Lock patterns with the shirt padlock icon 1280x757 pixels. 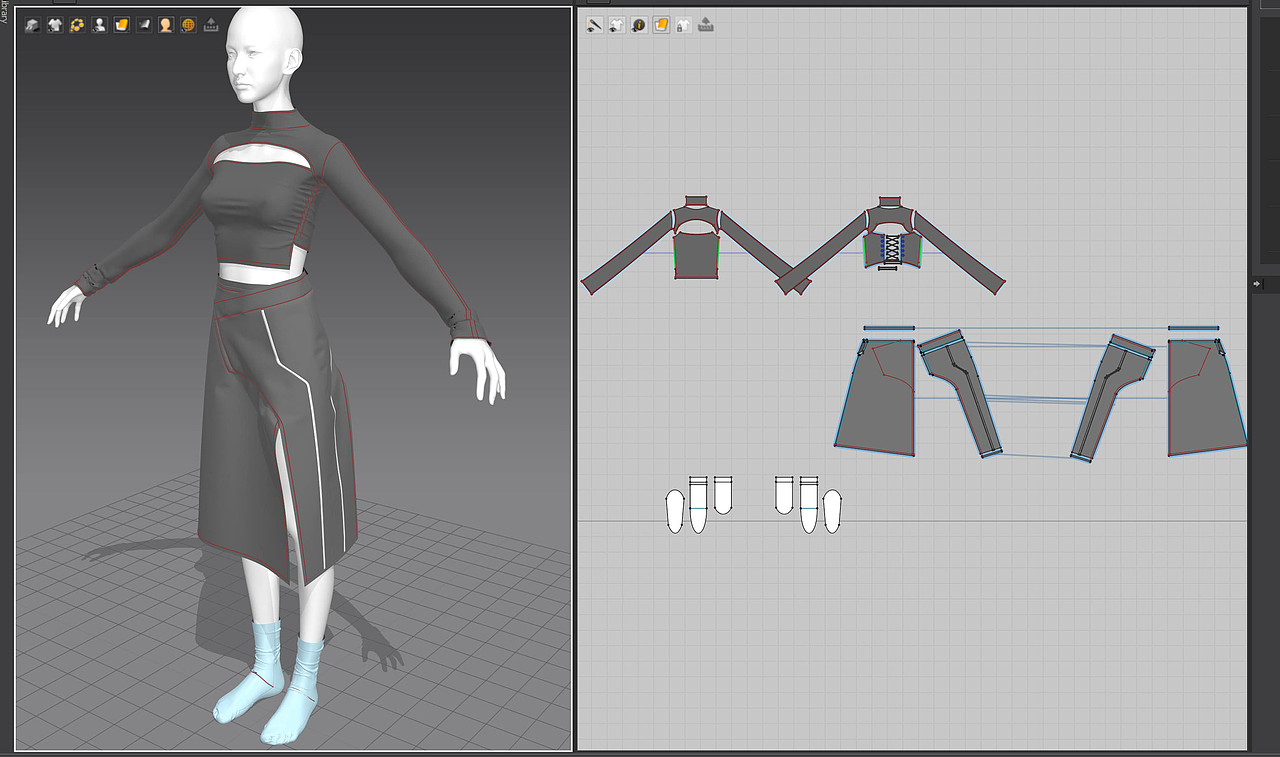click(x=683, y=25)
